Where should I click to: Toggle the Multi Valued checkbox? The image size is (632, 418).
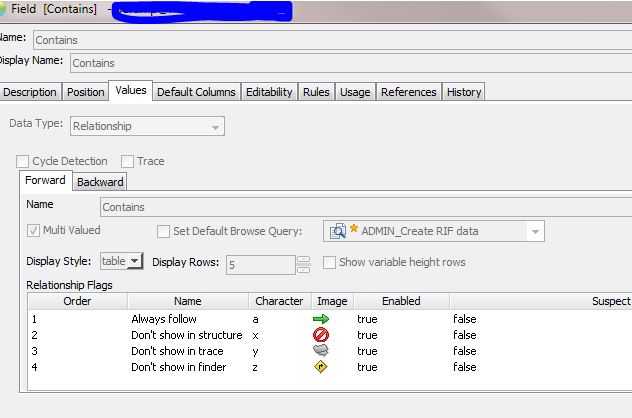pos(33,231)
